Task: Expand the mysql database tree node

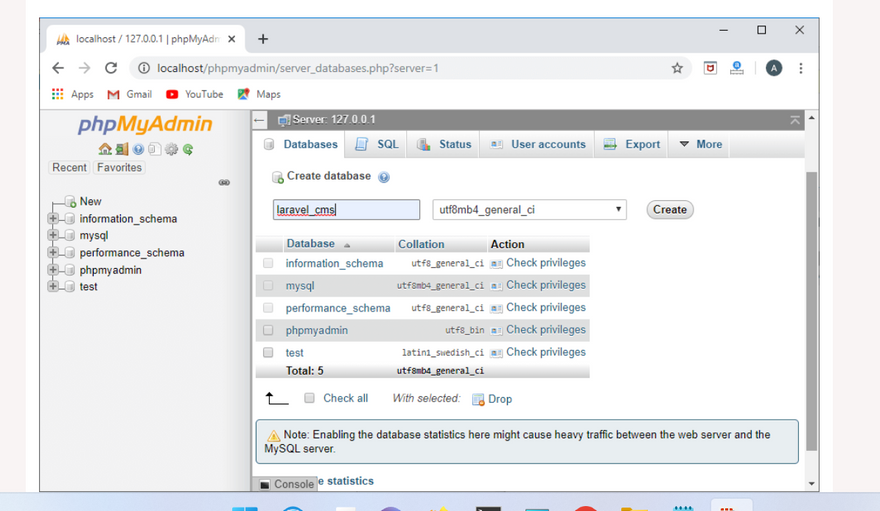Action: click(53, 236)
